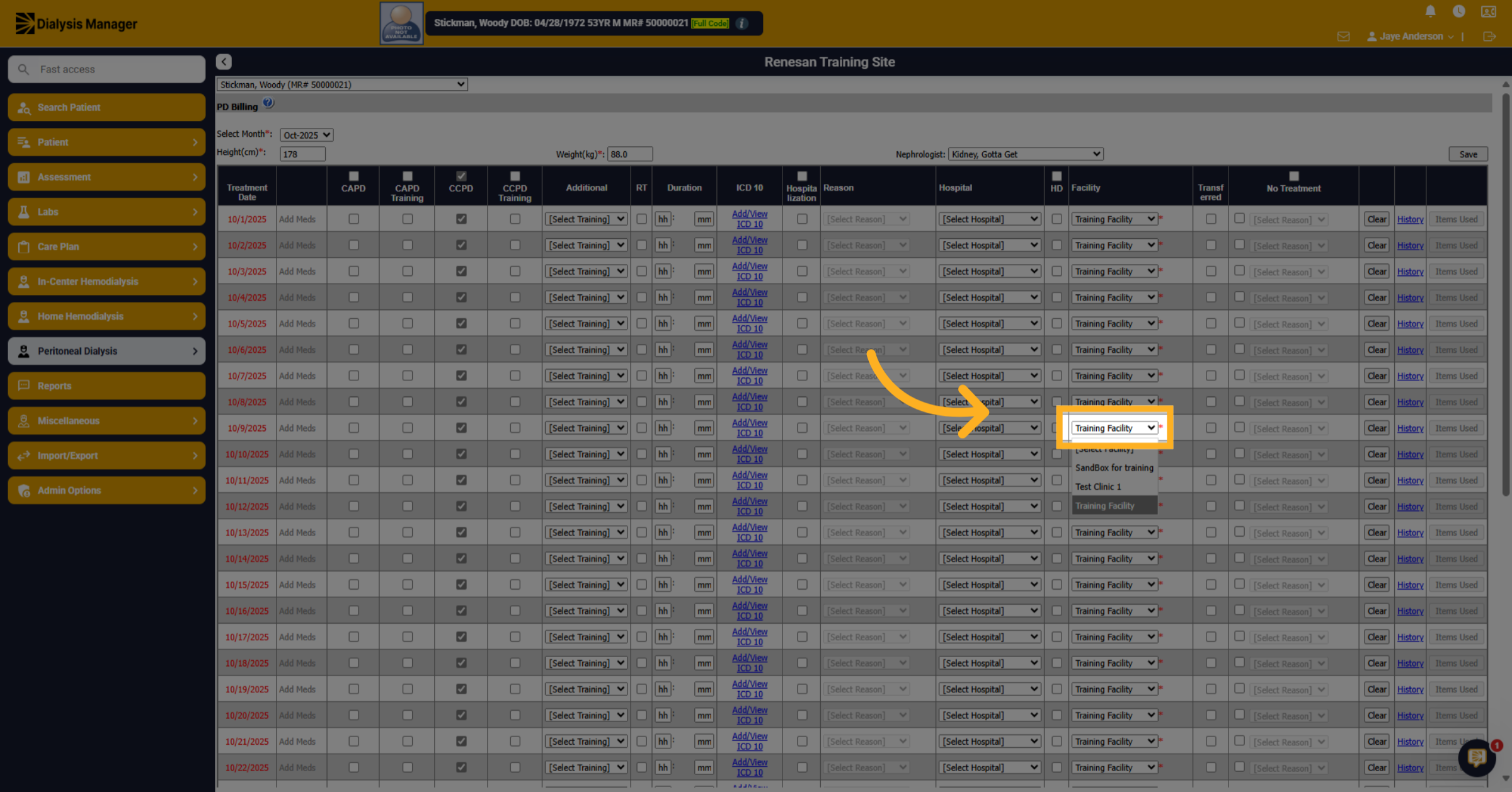This screenshot has height=792, width=1512.
Task: Open Select Training dropdown for 10/4/2025
Action: (x=586, y=297)
